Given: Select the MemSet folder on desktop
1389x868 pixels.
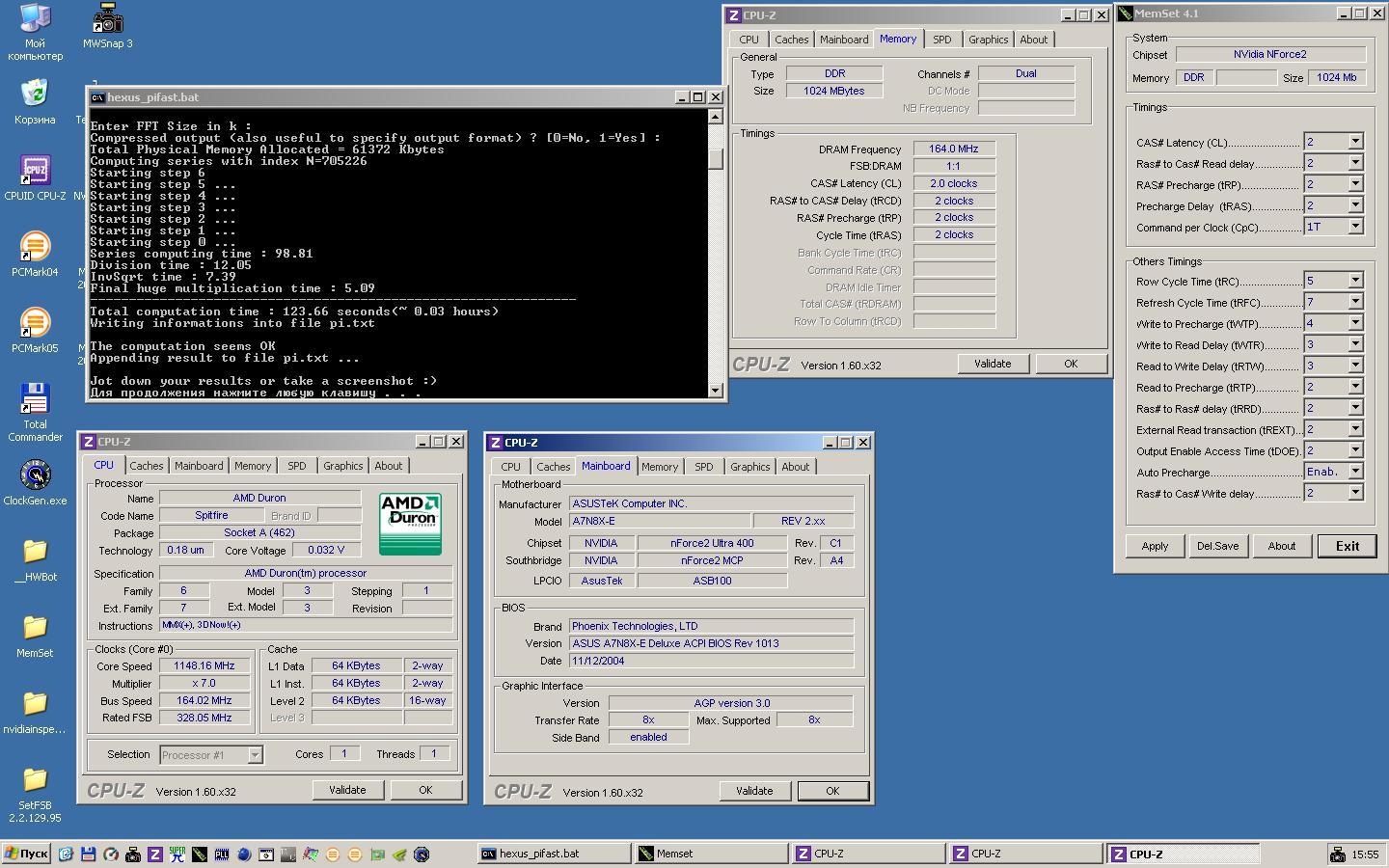Looking at the screenshot, I should pyautogui.click(x=35, y=635).
